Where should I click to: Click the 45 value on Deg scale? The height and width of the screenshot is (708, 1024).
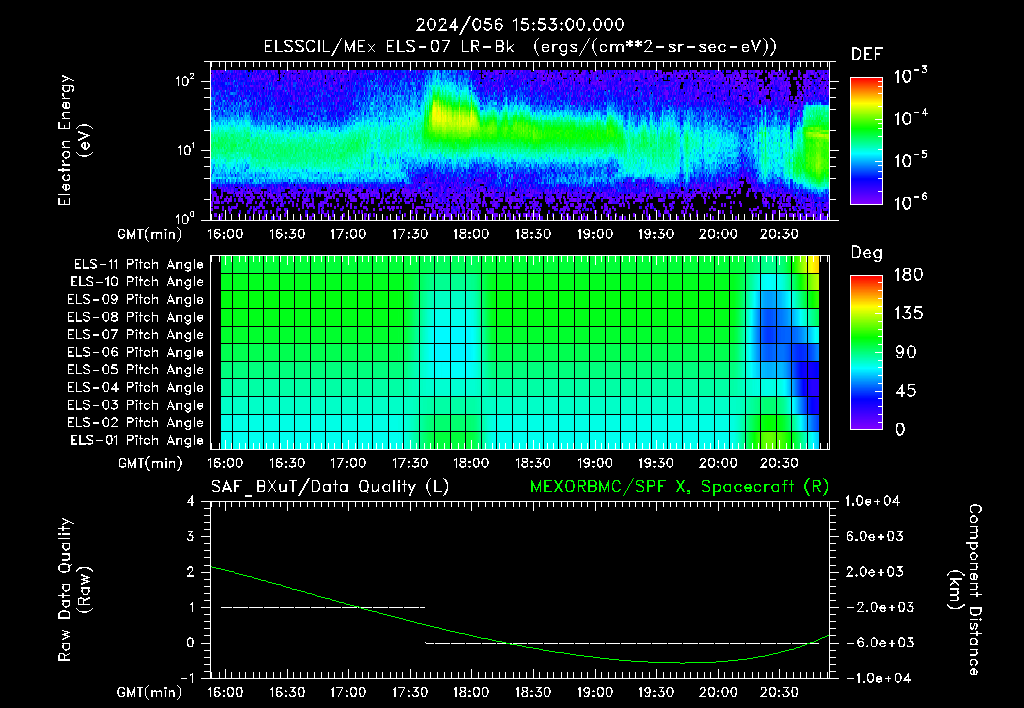904,391
